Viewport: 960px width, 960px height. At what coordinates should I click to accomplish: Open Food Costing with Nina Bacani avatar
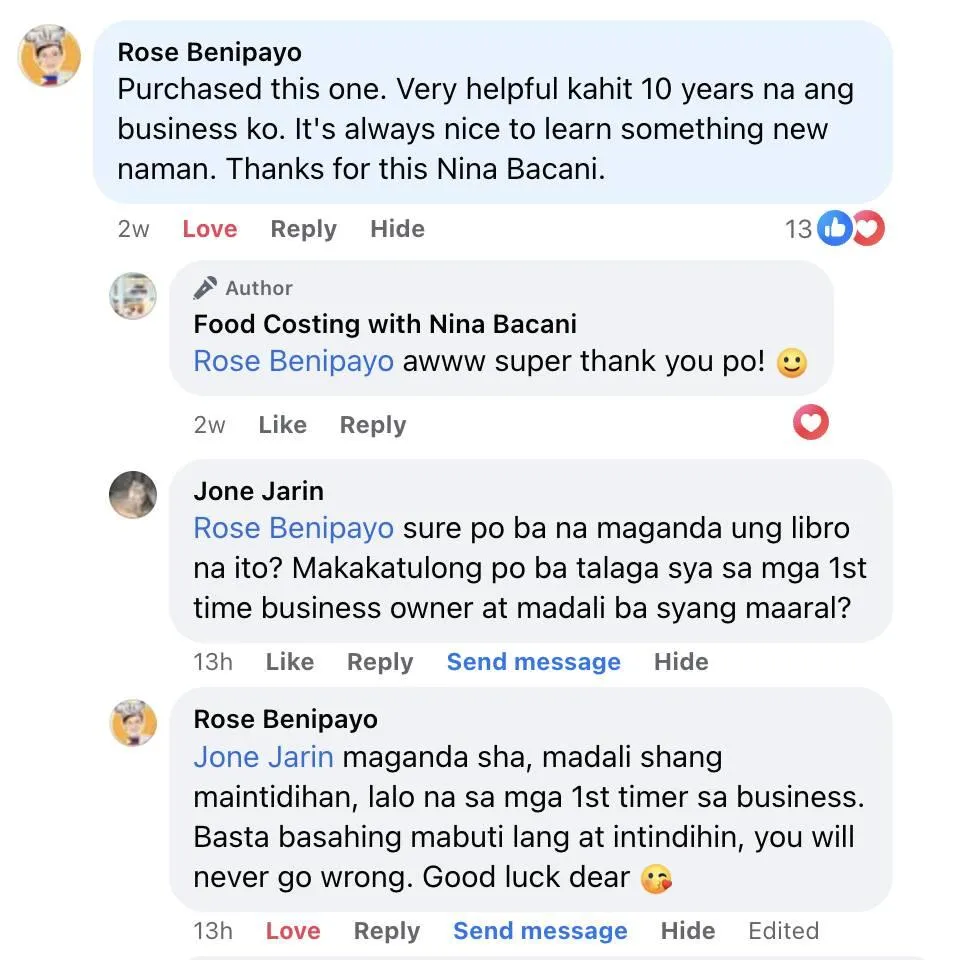(133, 296)
